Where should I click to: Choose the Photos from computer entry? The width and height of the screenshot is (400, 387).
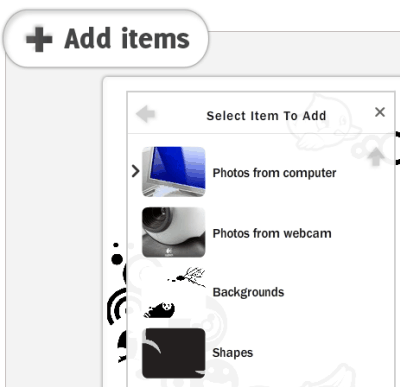click(x=274, y=173)
